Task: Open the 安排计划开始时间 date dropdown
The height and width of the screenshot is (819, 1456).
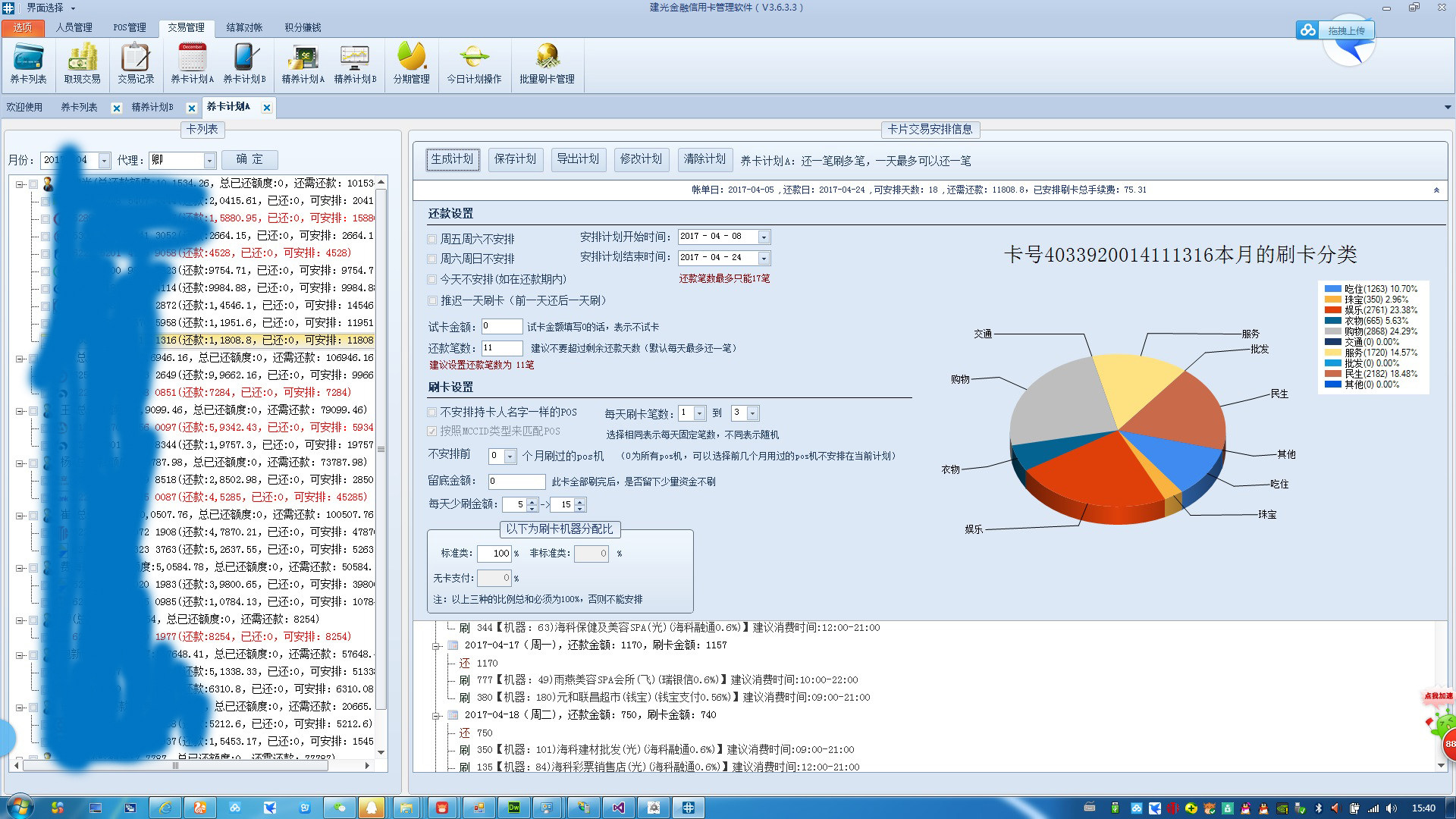Action: 764,237
